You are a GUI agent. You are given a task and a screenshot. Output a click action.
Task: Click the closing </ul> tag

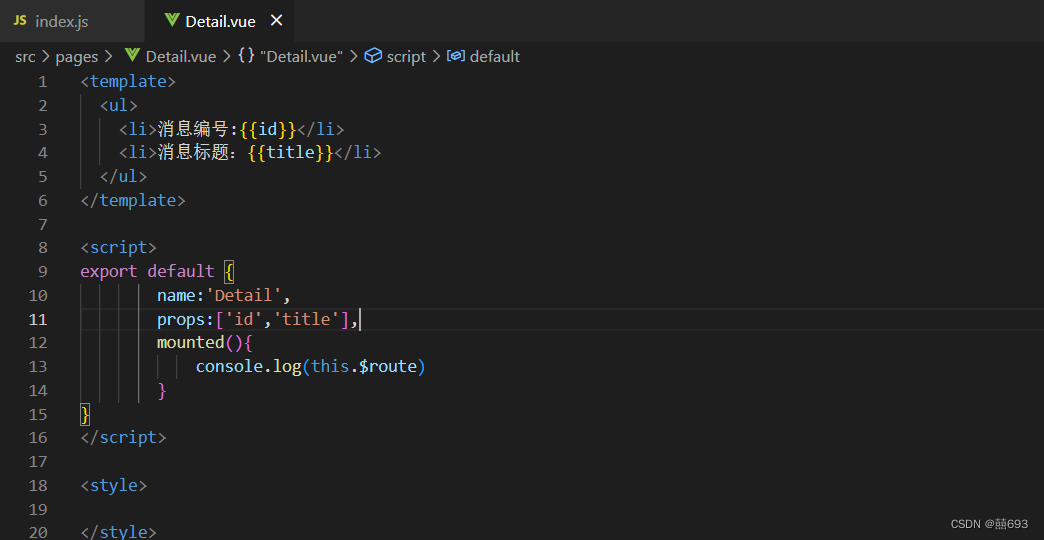point(123,176)
